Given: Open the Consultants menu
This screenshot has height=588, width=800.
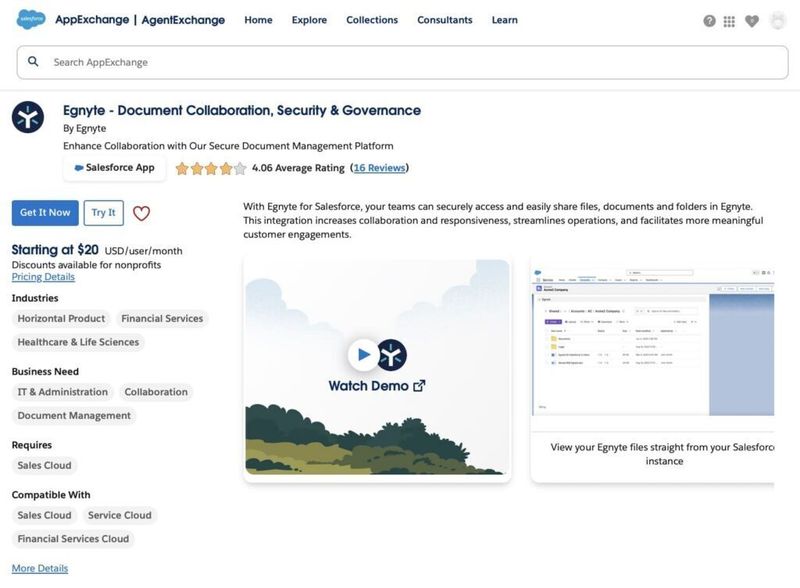Looking at the screenshot, I should (445, 20).
